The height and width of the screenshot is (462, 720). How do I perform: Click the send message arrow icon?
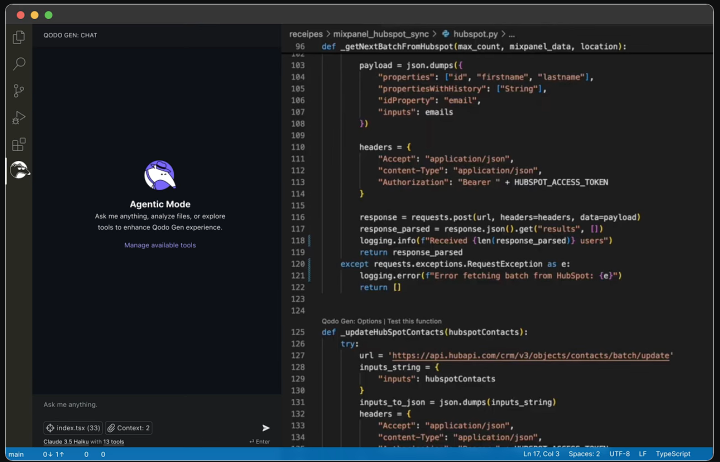pyautogui.click(x=266, y=428)
